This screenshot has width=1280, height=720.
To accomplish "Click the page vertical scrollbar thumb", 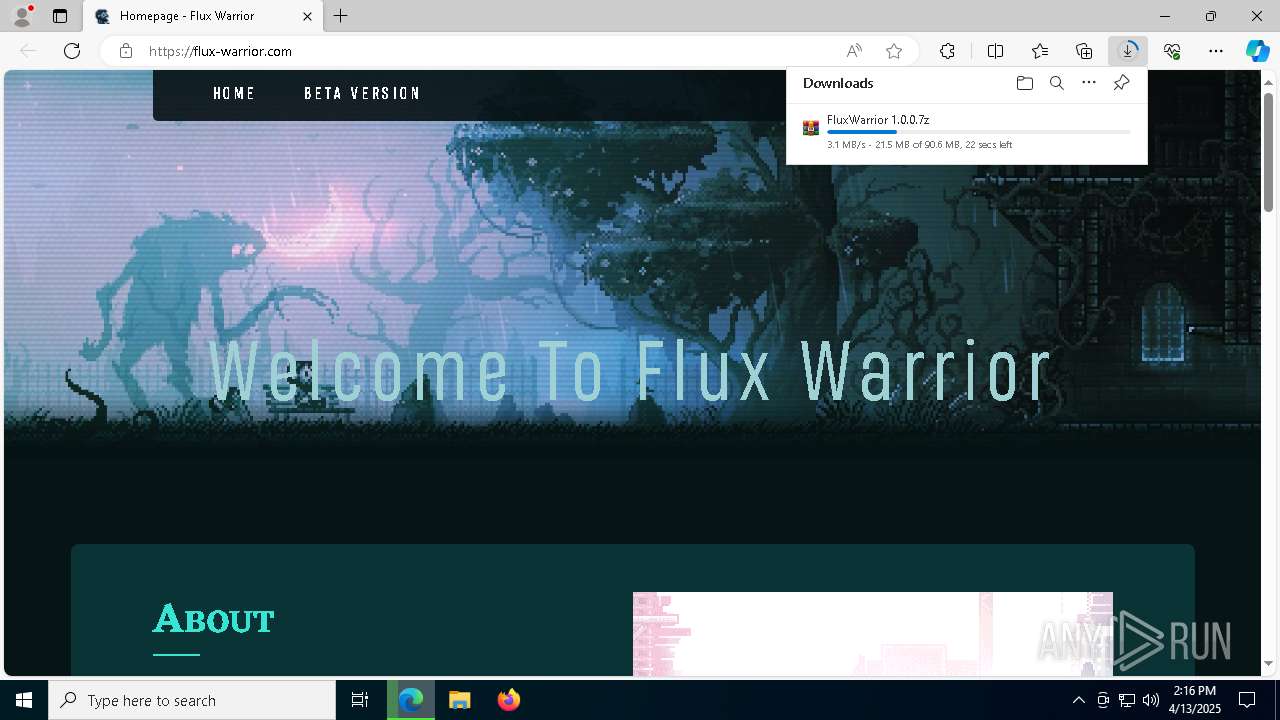I will 1269,152.
